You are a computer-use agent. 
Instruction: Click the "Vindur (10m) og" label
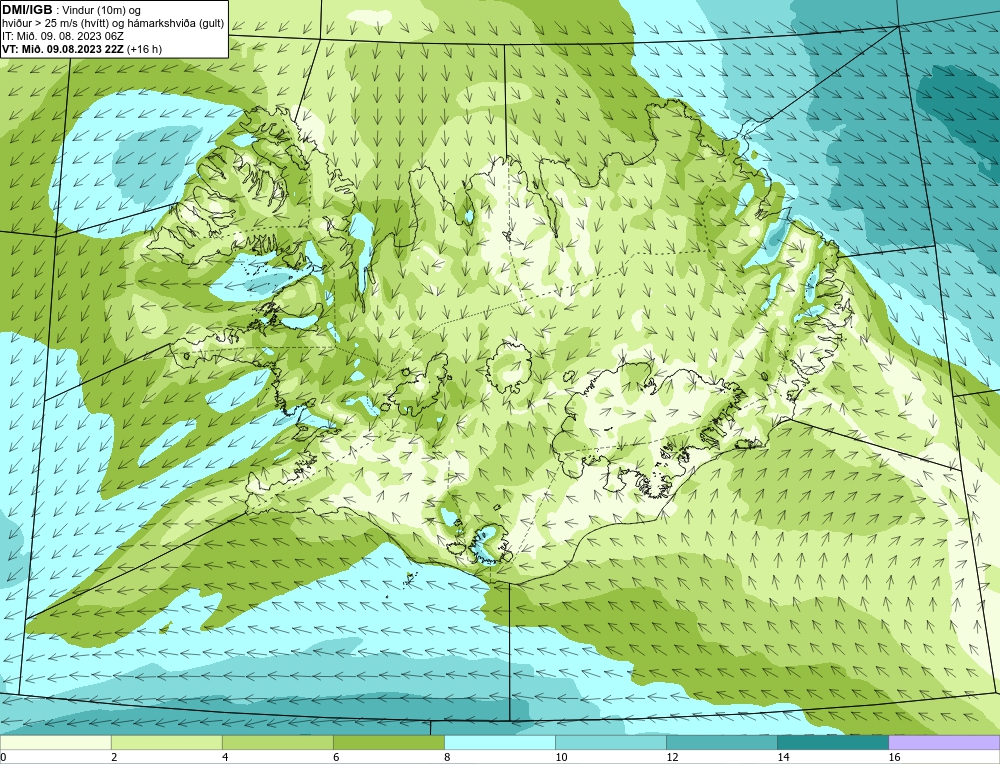(x=101, y=10)
